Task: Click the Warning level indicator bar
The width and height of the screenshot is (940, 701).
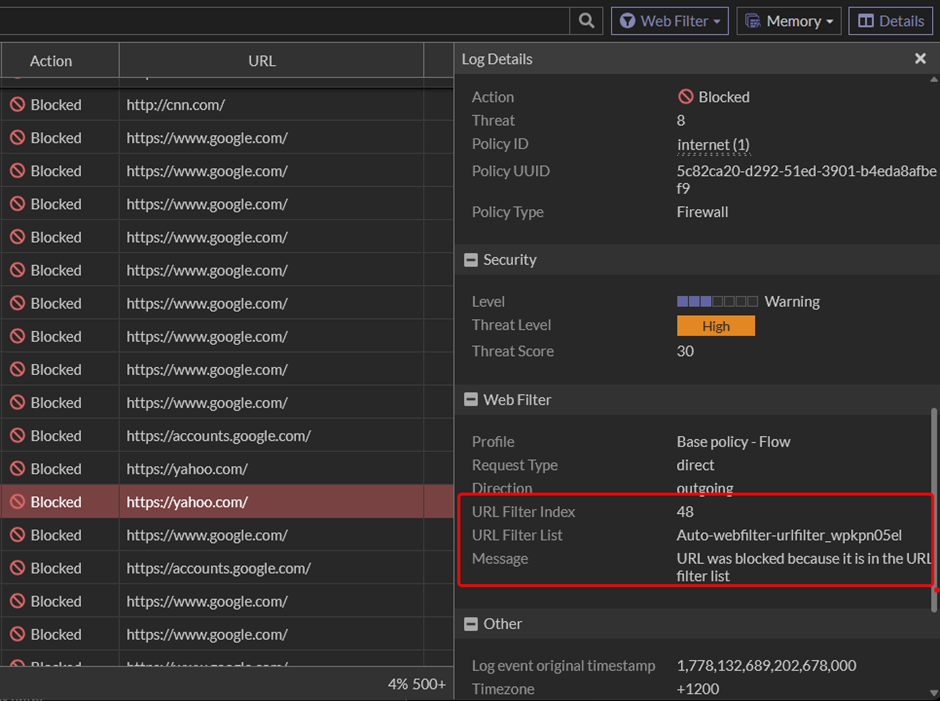Action: coord(717,301)
